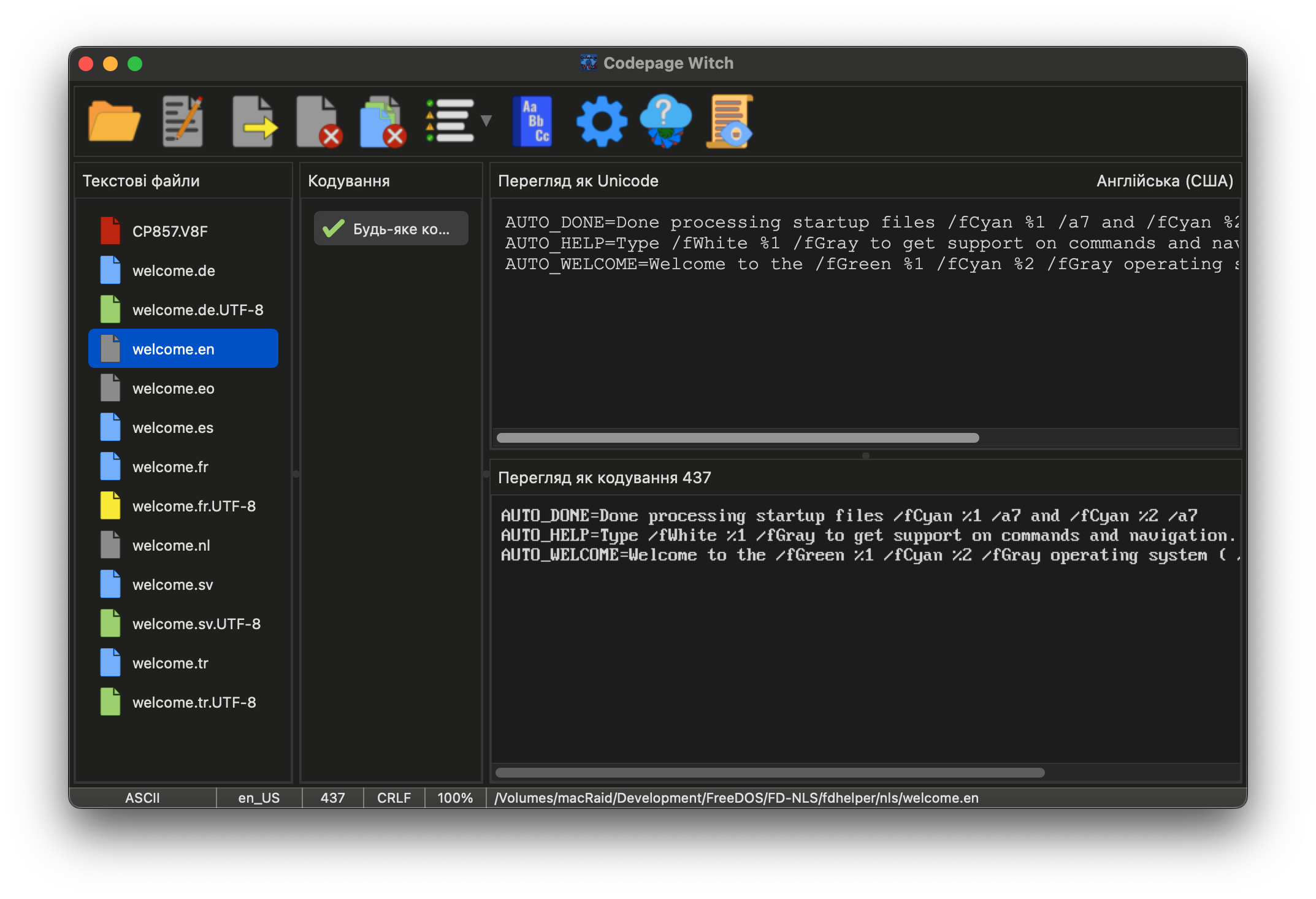Click the 100% zoom status field
1316x899 pixels.
455,798
